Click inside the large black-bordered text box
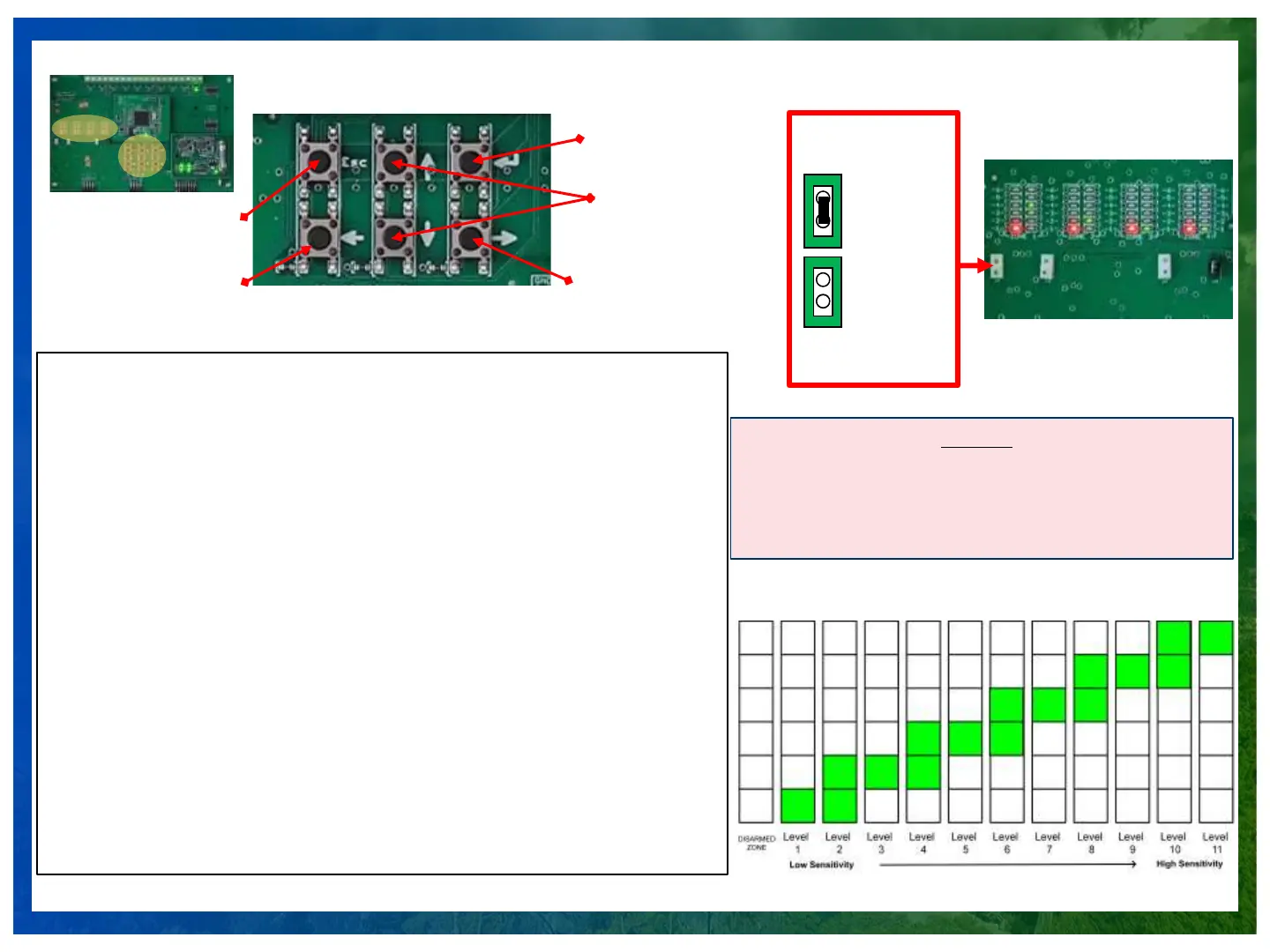 pos(382,614)
